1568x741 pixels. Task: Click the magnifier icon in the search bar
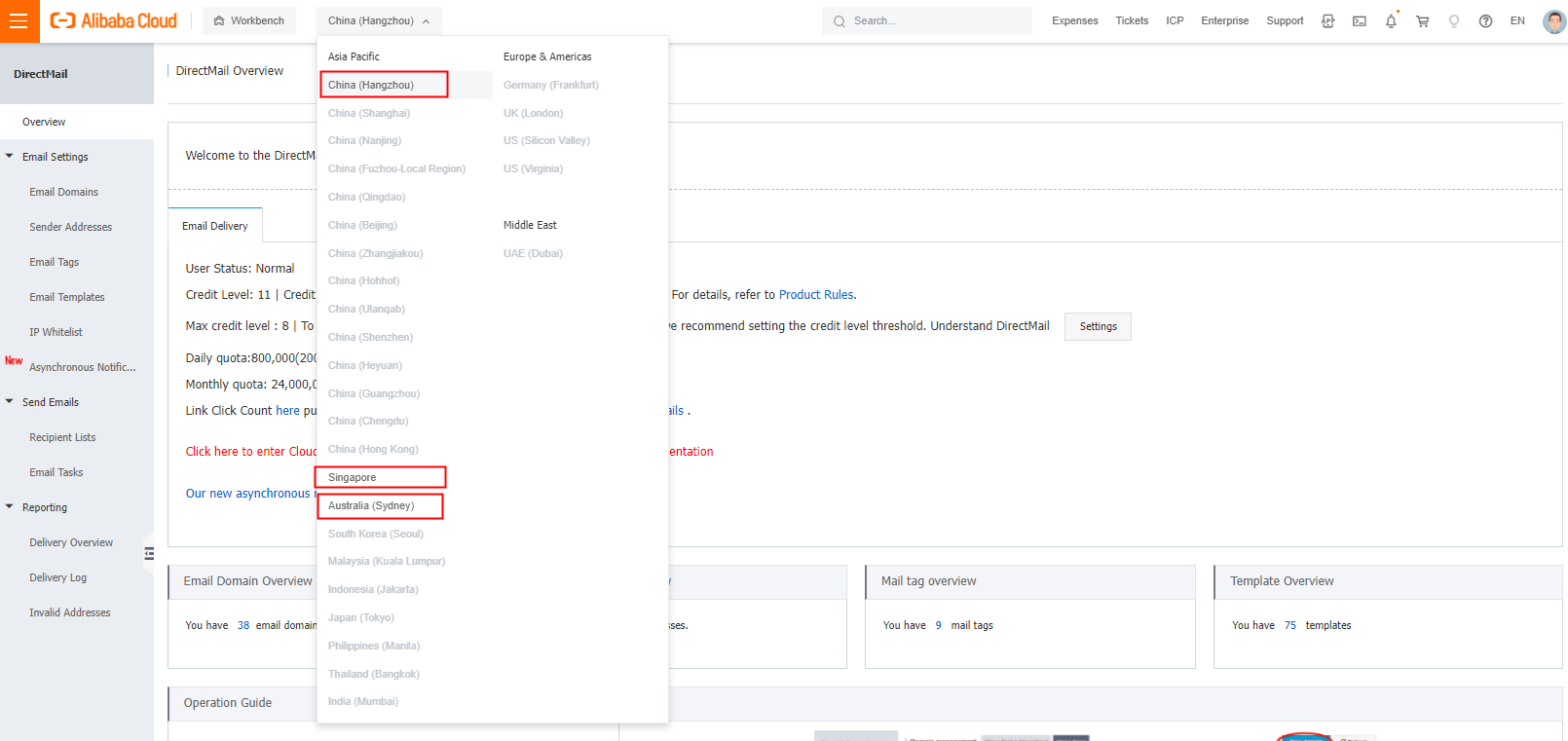pyautogui.click(x=840, y=21)
